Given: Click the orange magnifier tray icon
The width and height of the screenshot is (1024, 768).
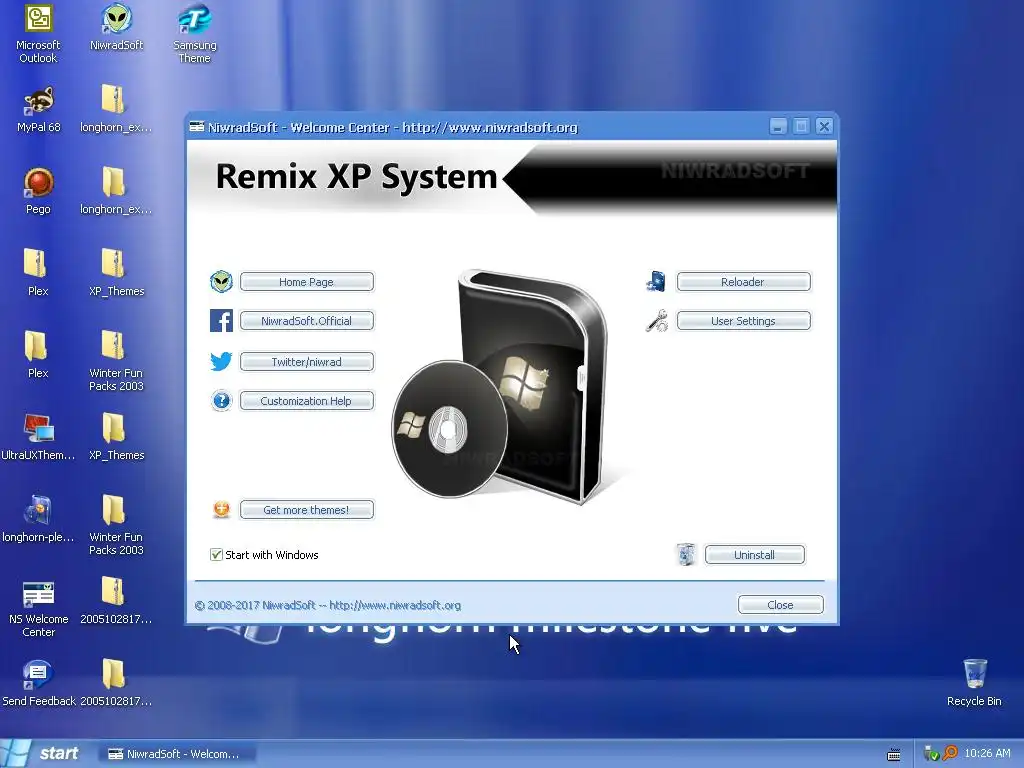Looking at the screenshot, I should [x=950, y=754].
